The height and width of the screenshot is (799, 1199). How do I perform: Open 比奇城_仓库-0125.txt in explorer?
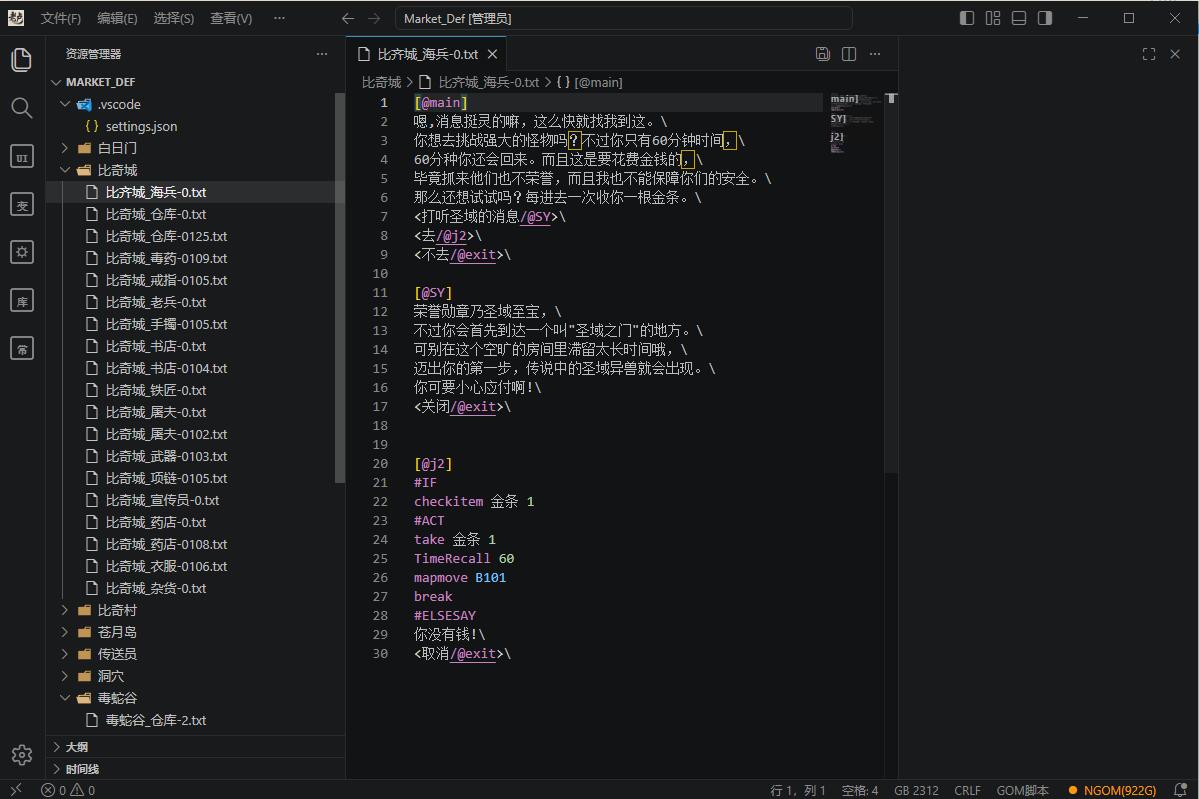[166, 236]
